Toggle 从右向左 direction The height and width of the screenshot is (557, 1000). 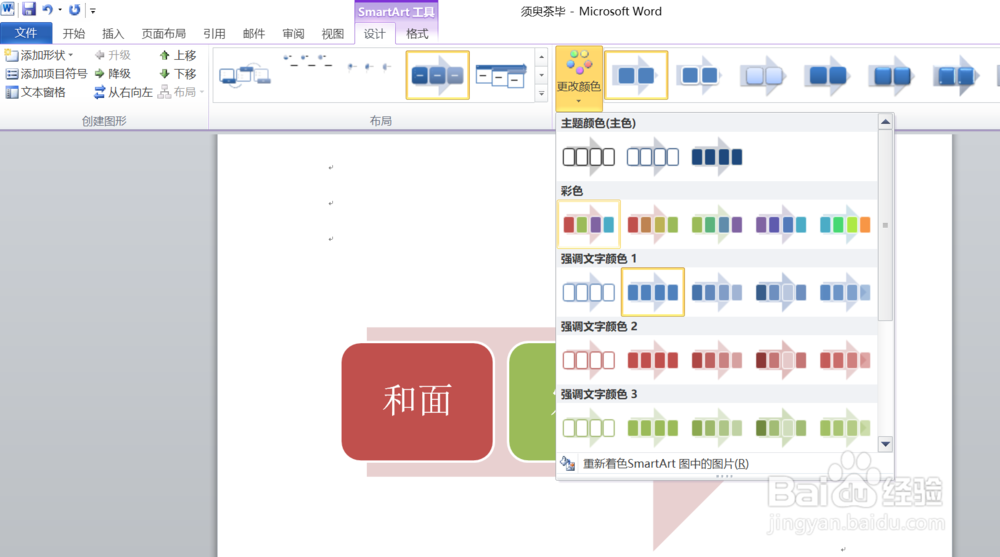[x=123, y=93]
